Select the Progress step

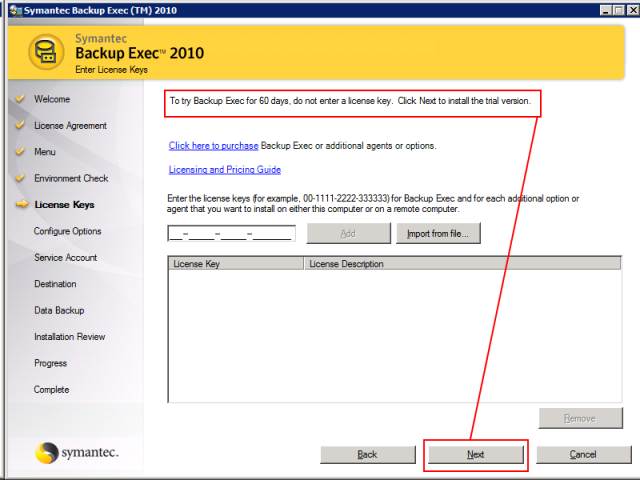pyautogui.click(x=50, y=363)
